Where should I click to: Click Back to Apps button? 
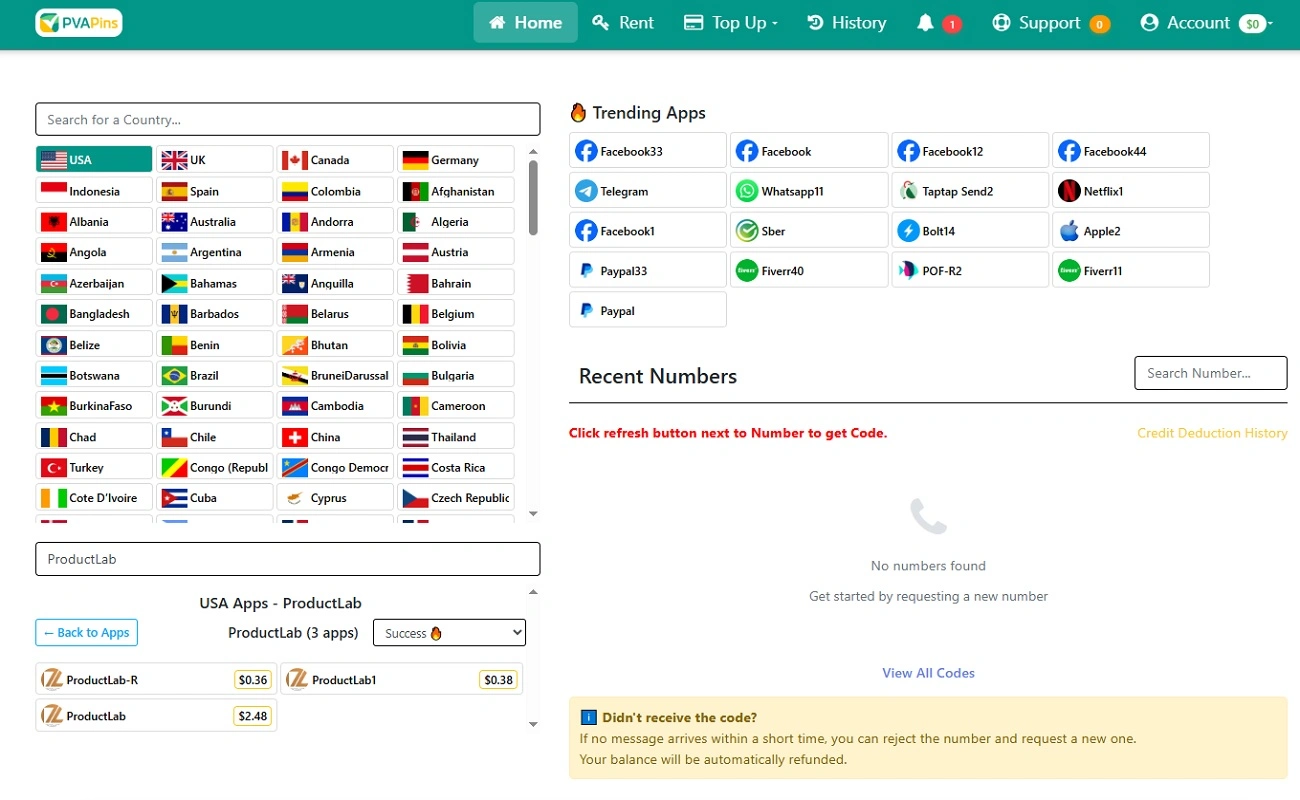pyautogui.click(x=86, y=633)
